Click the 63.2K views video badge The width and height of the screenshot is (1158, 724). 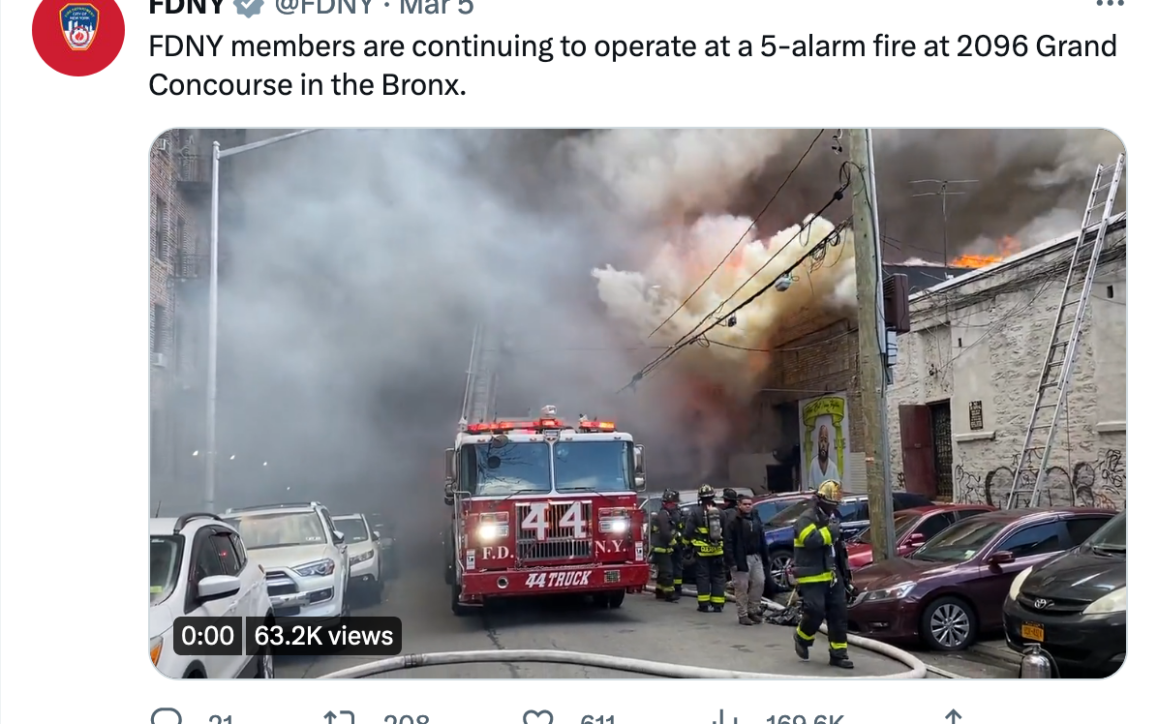[323, 635]
